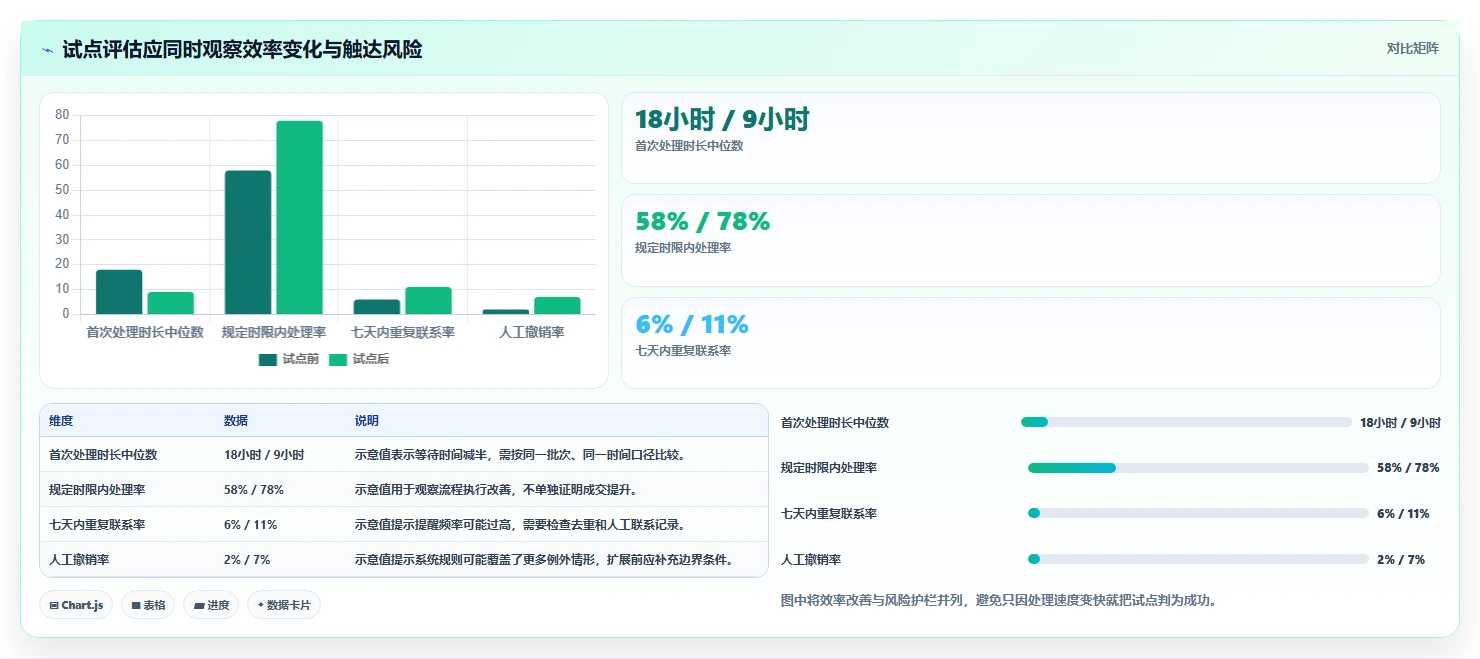This screenshot has width=1480, height=659.
Task: Click the 首次处理时长中位数 progress bar
Action: click(x=1186, y=422)
